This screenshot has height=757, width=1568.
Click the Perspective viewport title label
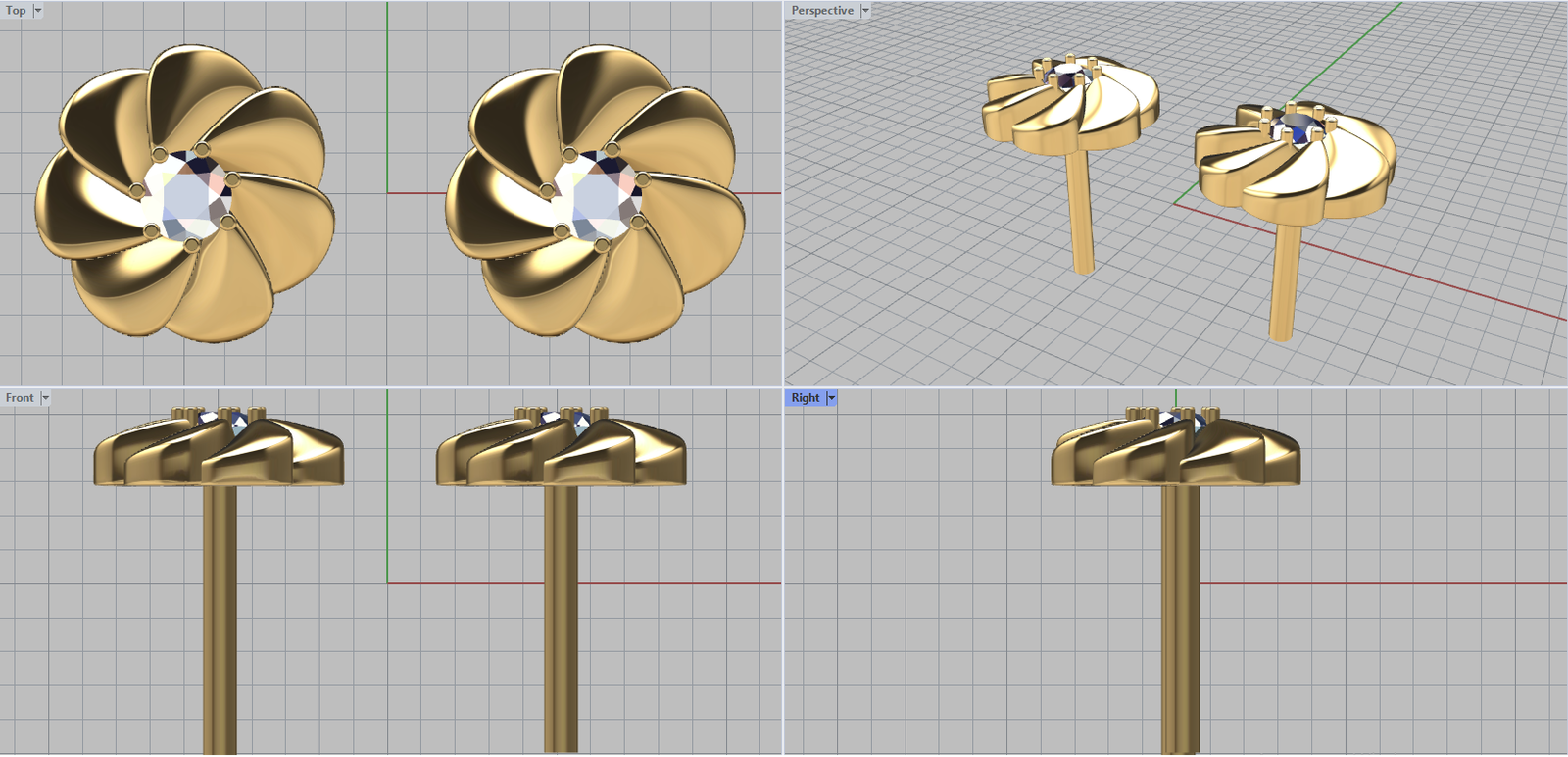click(x=821, y=11)
